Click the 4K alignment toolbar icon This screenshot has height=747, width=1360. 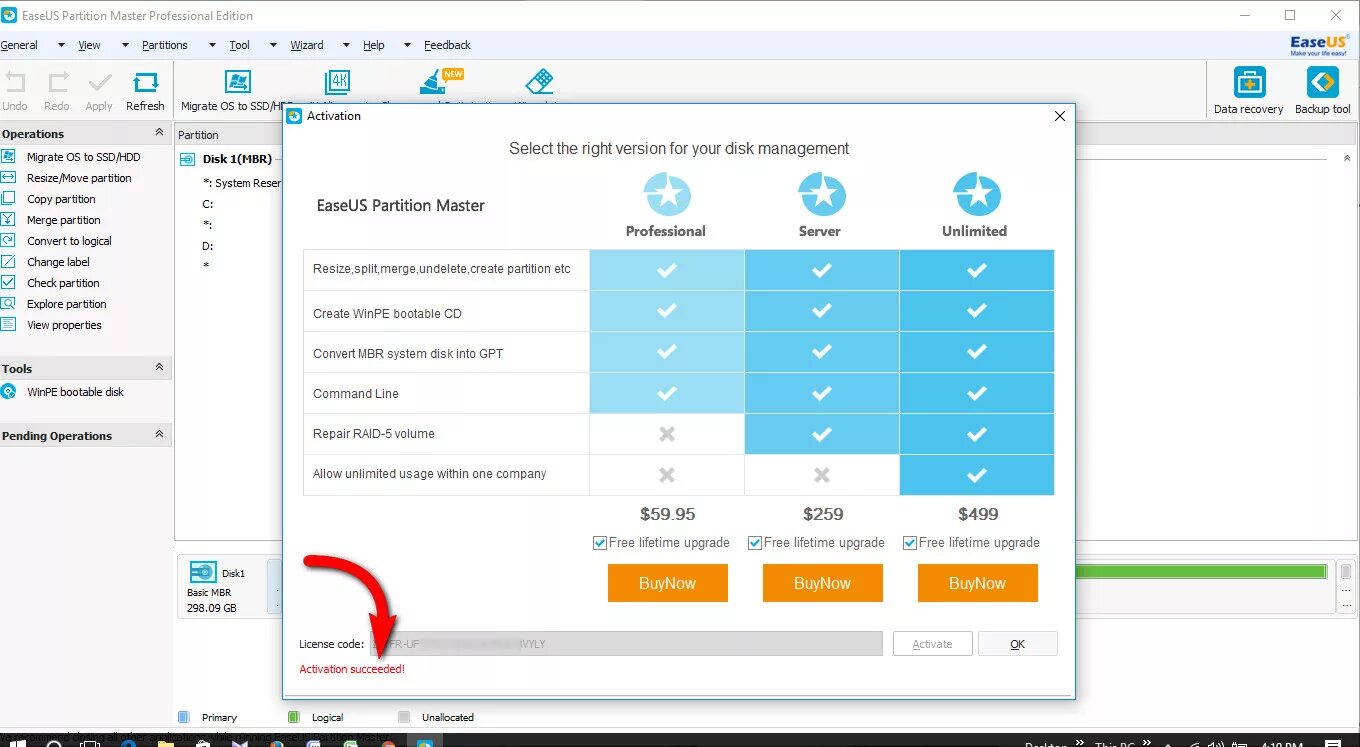[x=338, y=82]
